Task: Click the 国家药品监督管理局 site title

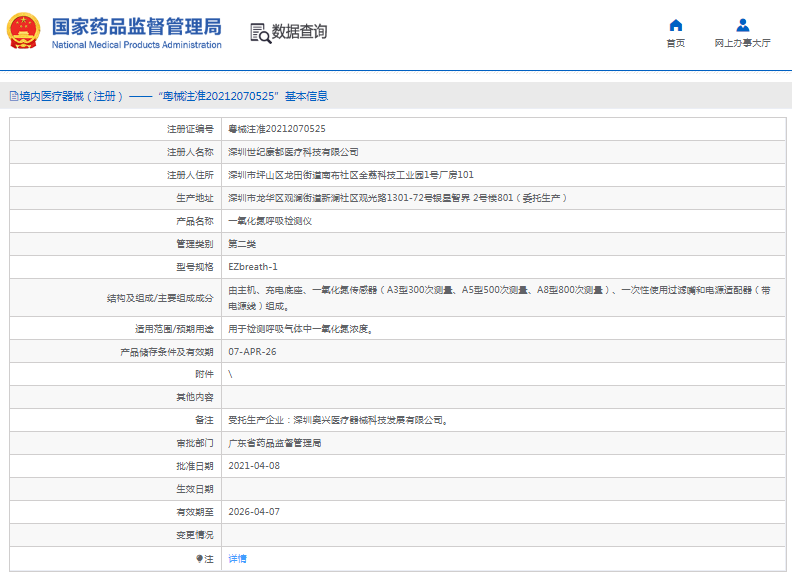Action: 135,26
